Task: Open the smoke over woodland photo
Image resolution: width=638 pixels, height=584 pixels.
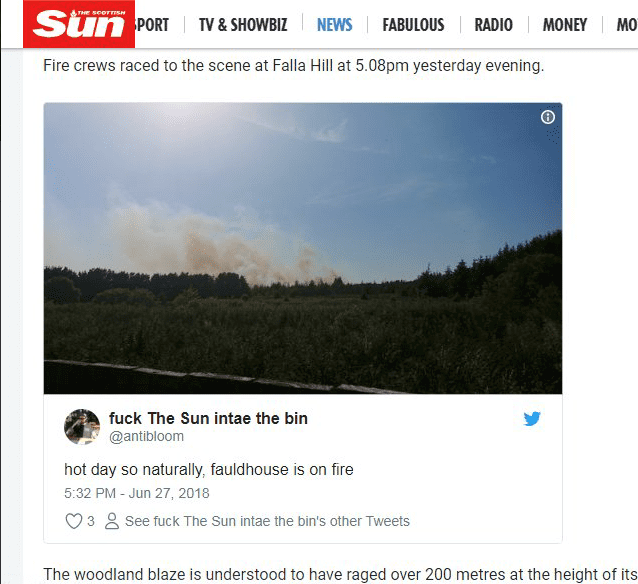Action: (x=303, y=248)
